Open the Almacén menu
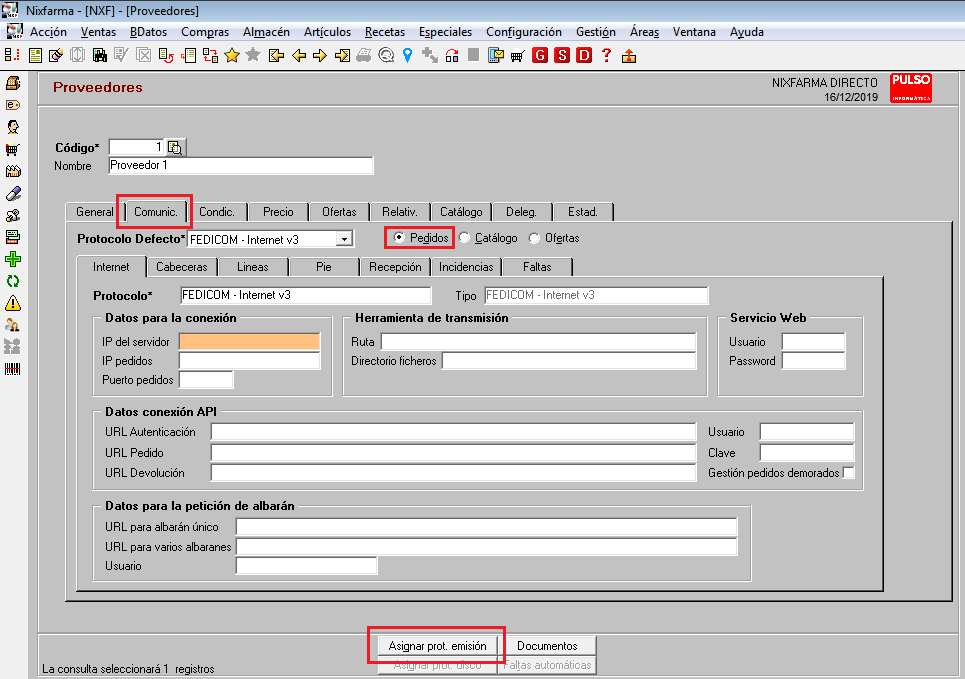The width and height of the screenshot is (965, 679). point(266,32)
